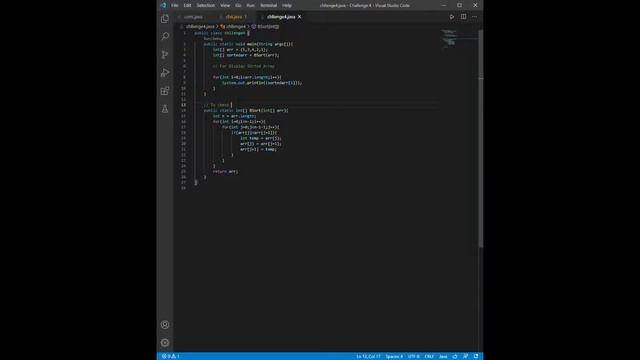Minimize the VS Code window
The image size is (640, 360).
click(444, 5)
